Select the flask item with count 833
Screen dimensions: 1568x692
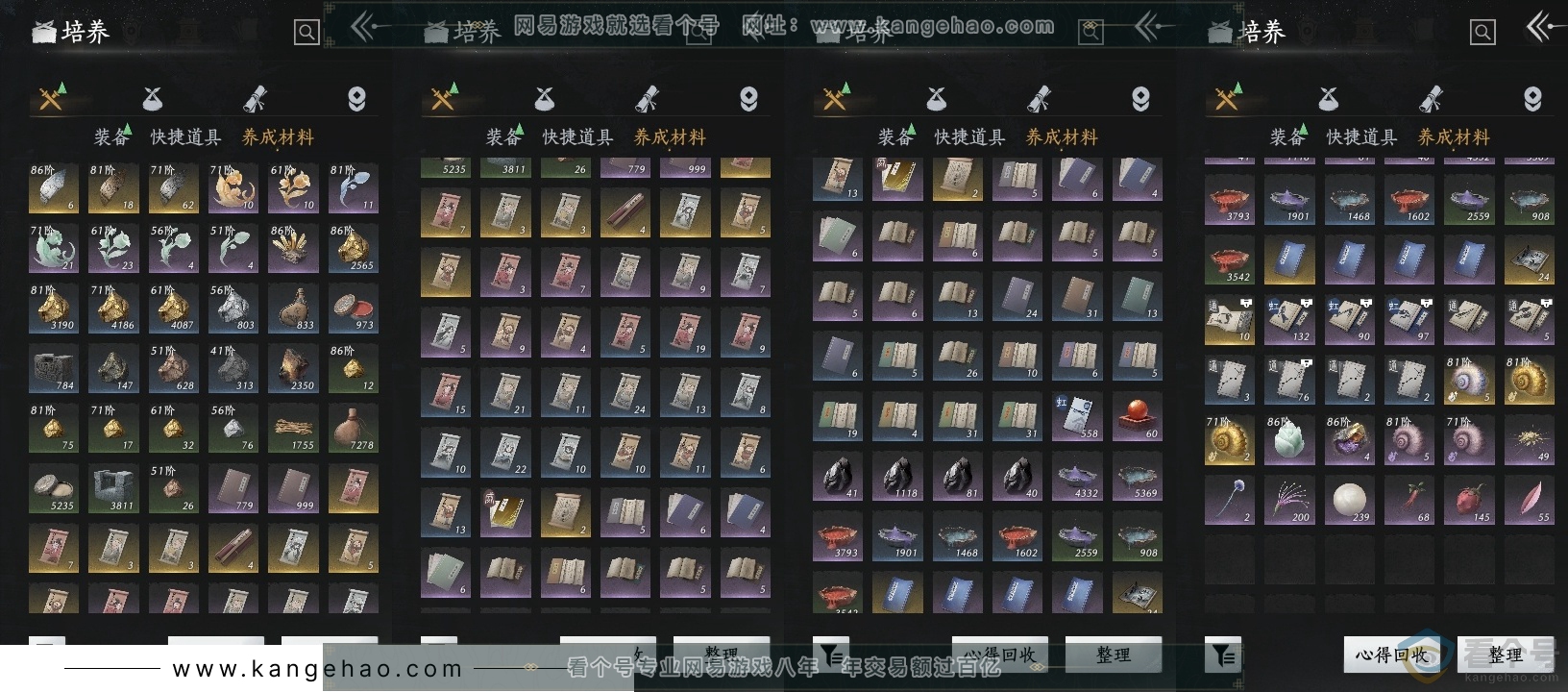click(293, 308)
